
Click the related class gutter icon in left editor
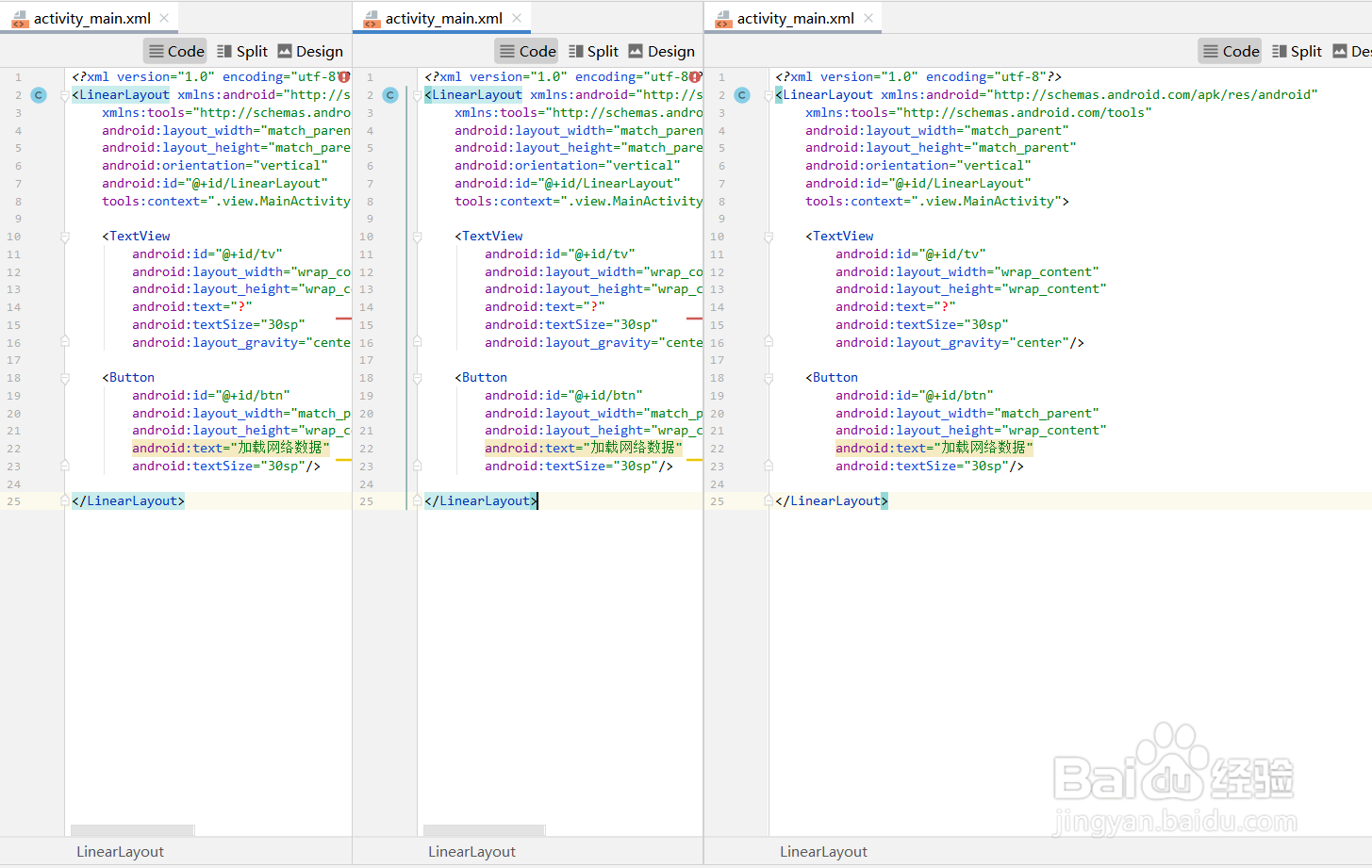pyautogui.click(x=39, y=95)
